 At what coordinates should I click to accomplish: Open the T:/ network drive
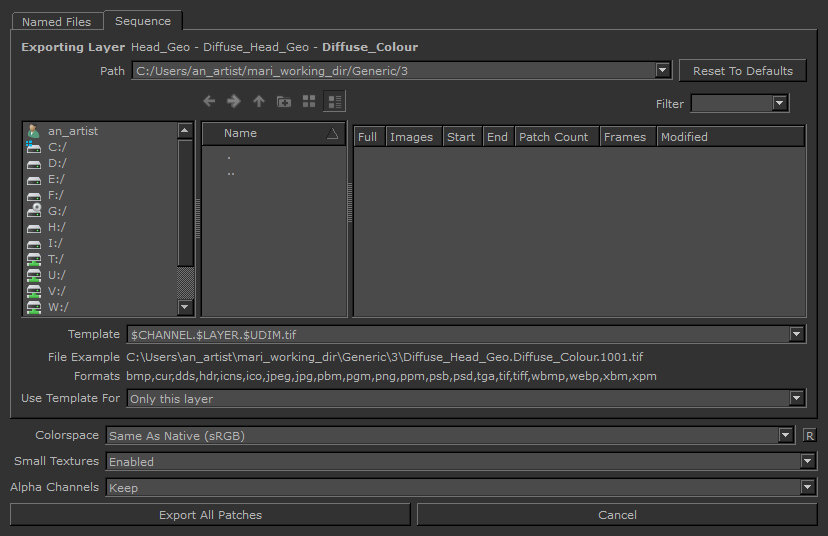[x=56, y=259]
